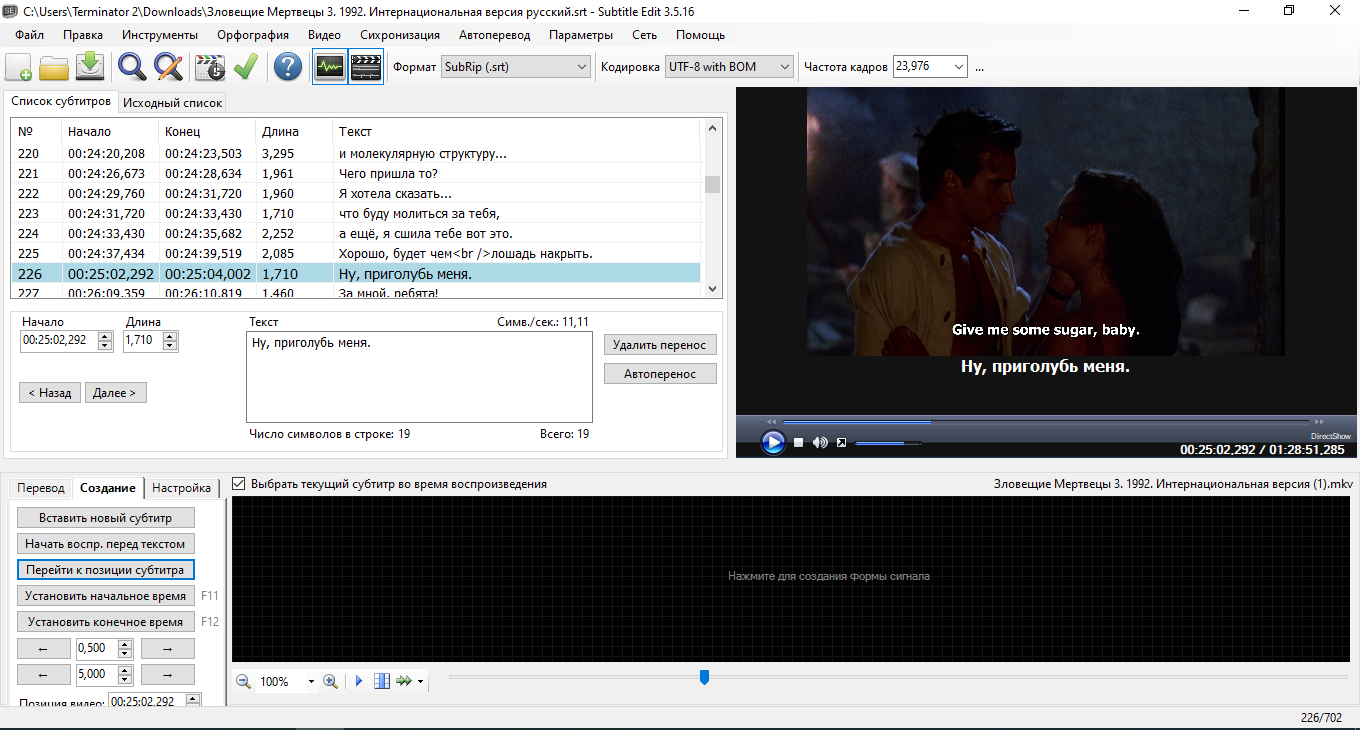Click the Начало column header
This screenshot has width=1360, height=730.
pos(110,131)
